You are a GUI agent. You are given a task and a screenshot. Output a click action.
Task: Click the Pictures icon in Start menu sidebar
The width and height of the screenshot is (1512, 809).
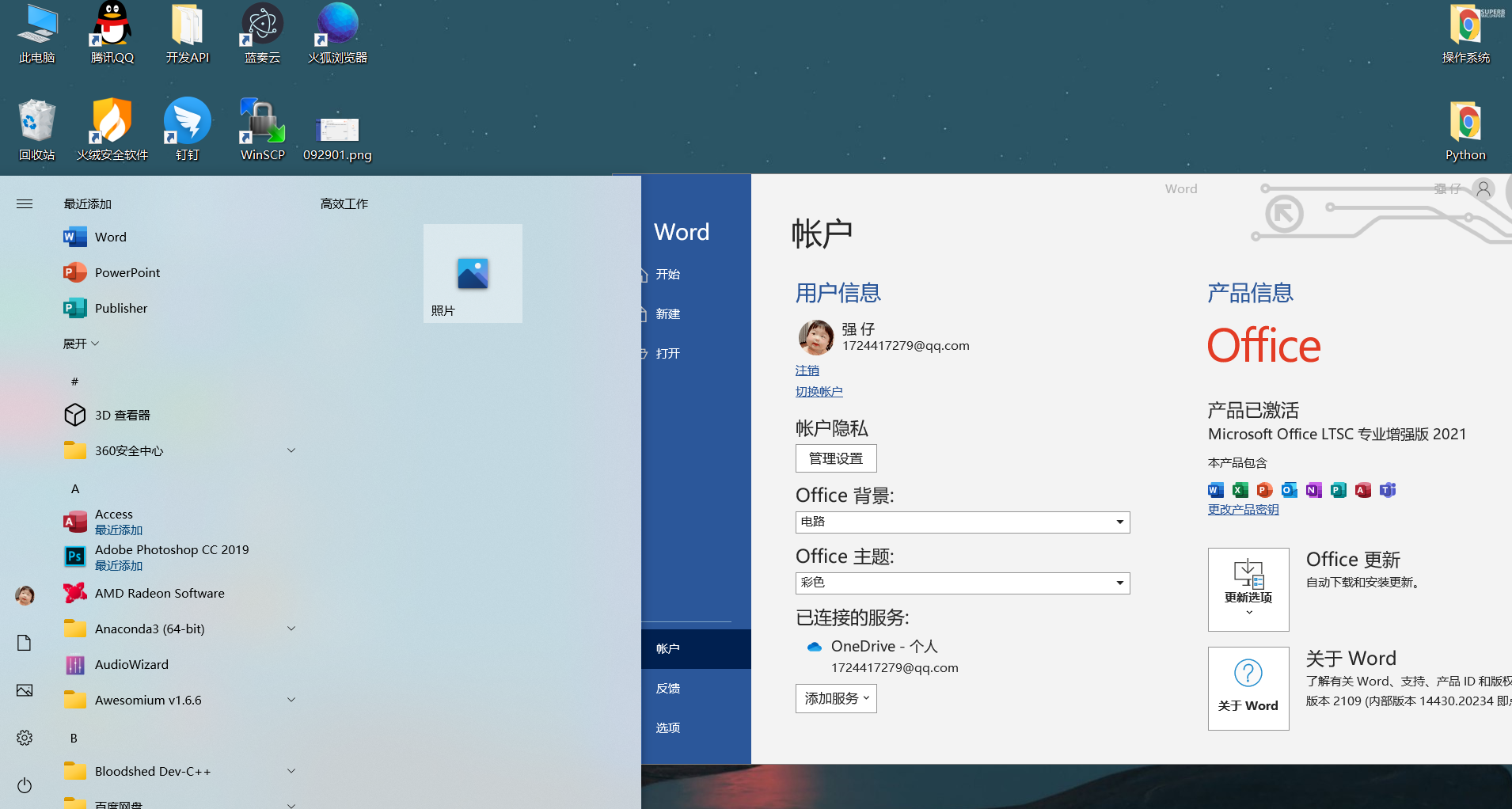24,690
